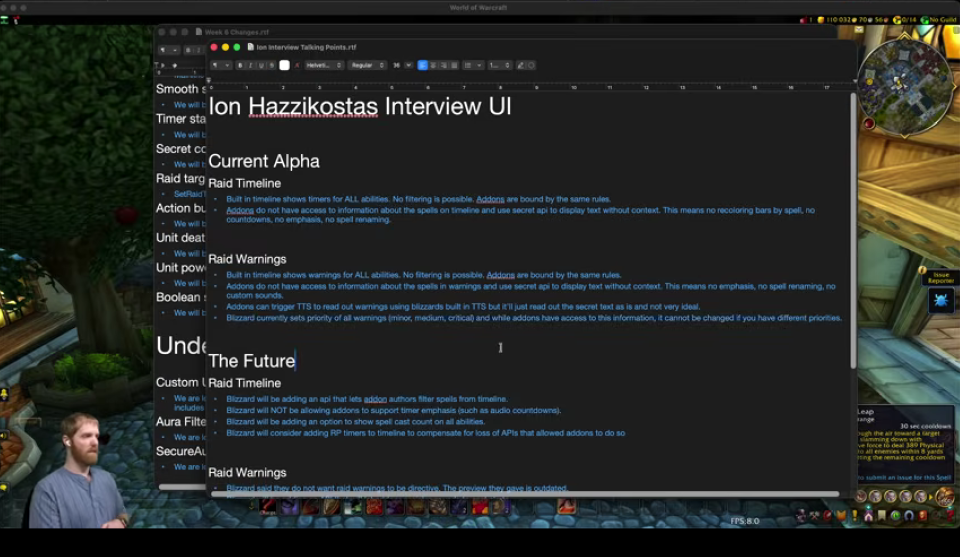
Task: Click the large portrait button at bag bar end
Action: [x=945, y=496]
